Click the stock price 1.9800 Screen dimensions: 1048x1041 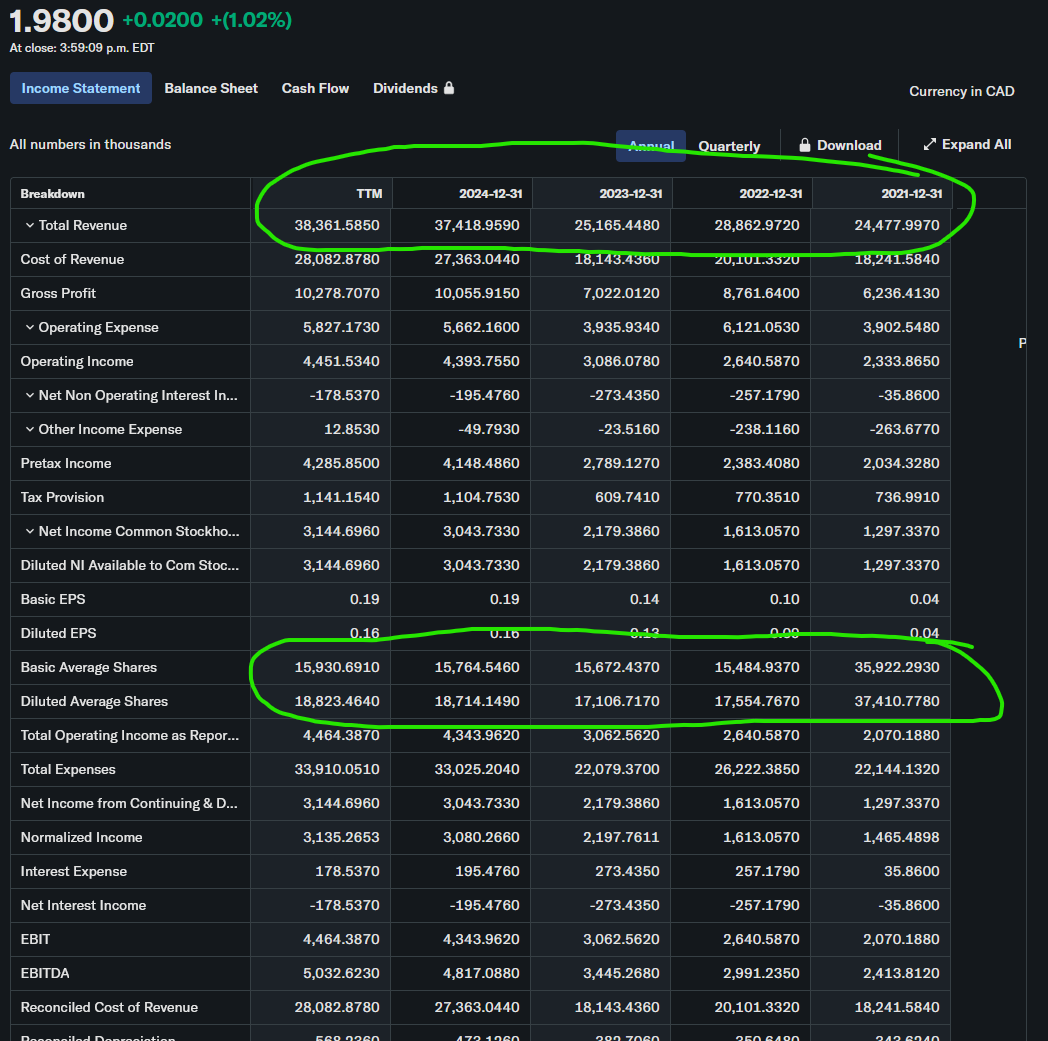tap(61, 21)
